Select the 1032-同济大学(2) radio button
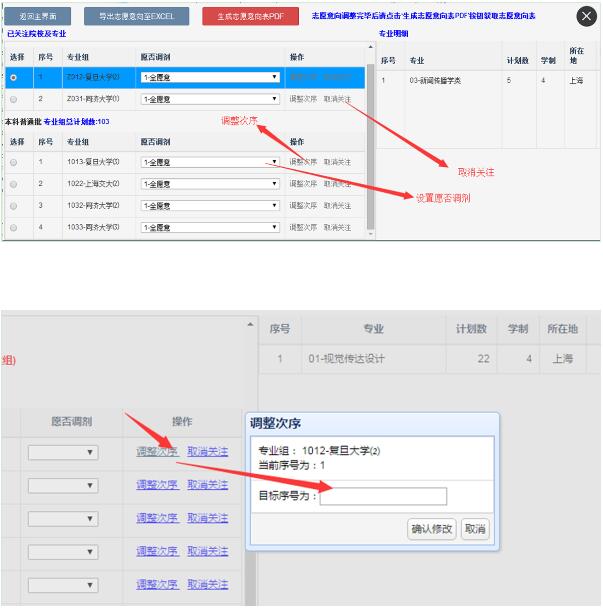Image resolution: width=603 pixels, height=609 pixels. pos(14,206)
